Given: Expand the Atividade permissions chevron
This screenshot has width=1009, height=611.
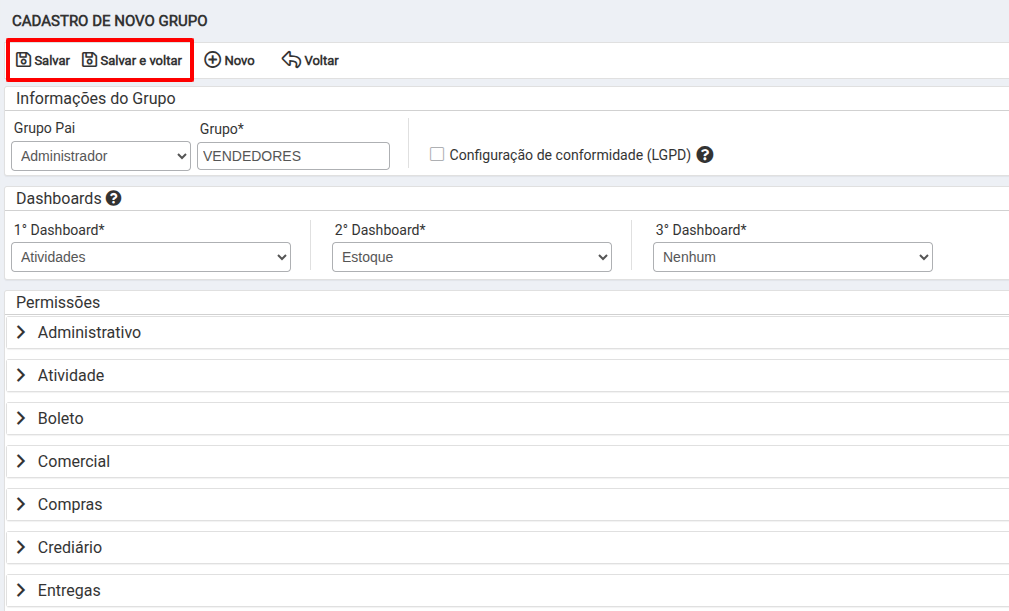Looking at the screenshot, I should pos(21,375).
